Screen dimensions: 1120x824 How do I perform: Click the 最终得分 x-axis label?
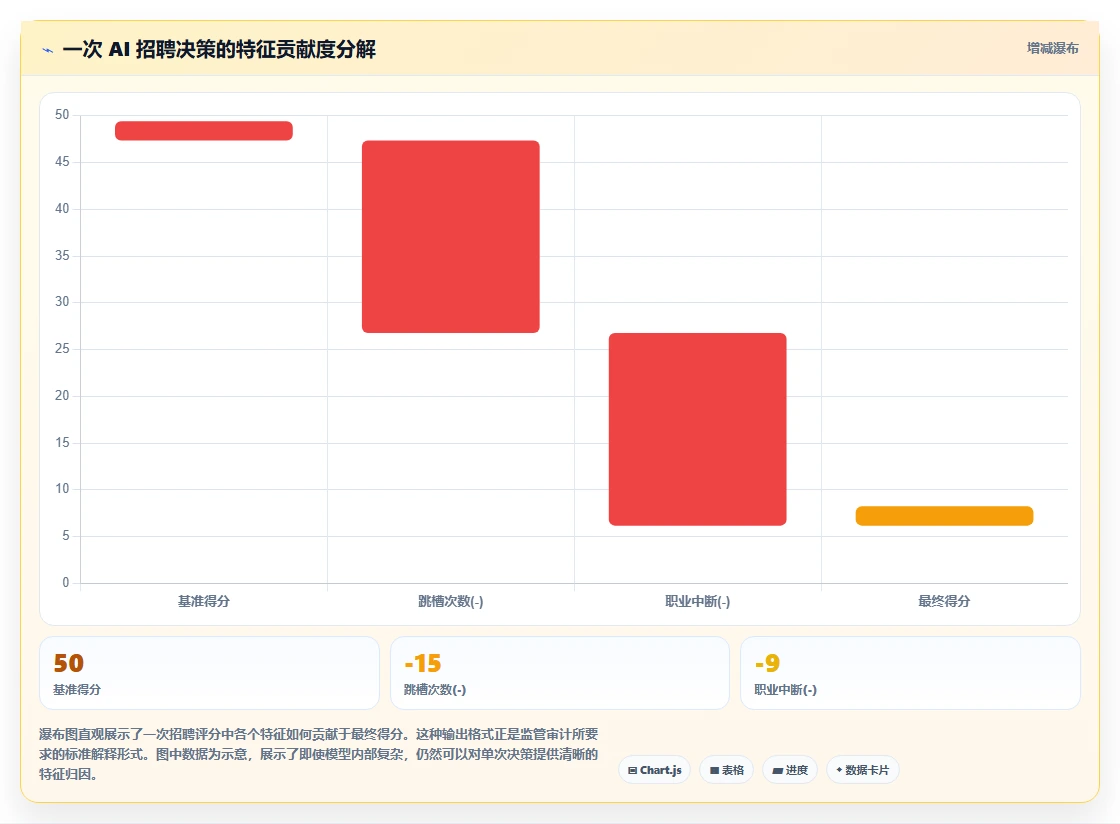click(944, 601)
